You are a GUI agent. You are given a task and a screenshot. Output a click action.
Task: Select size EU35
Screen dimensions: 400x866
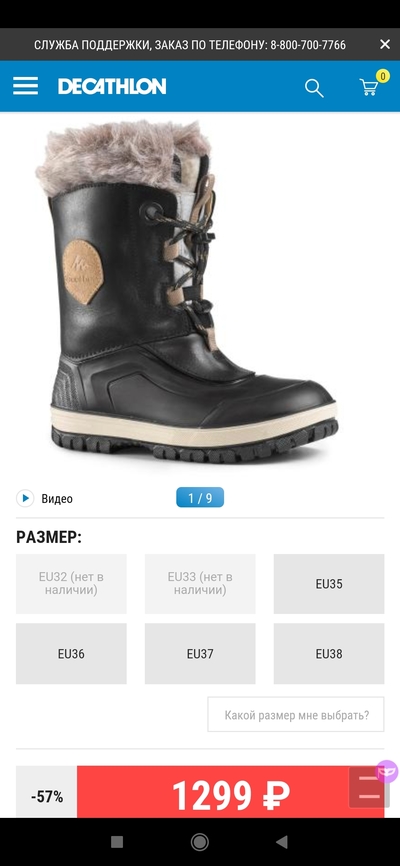329,584
